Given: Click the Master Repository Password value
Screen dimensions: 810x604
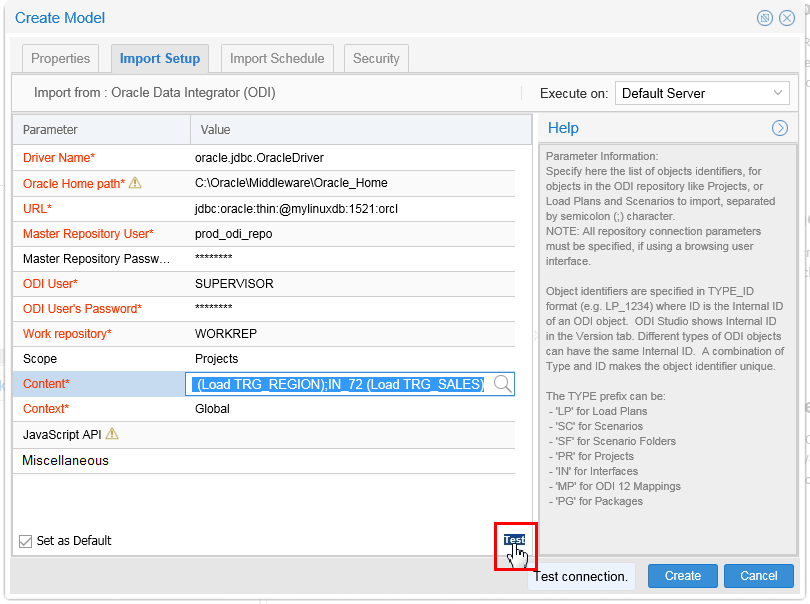Looking at the screenshot, I should pyautogui.click(x=213, y=257).
